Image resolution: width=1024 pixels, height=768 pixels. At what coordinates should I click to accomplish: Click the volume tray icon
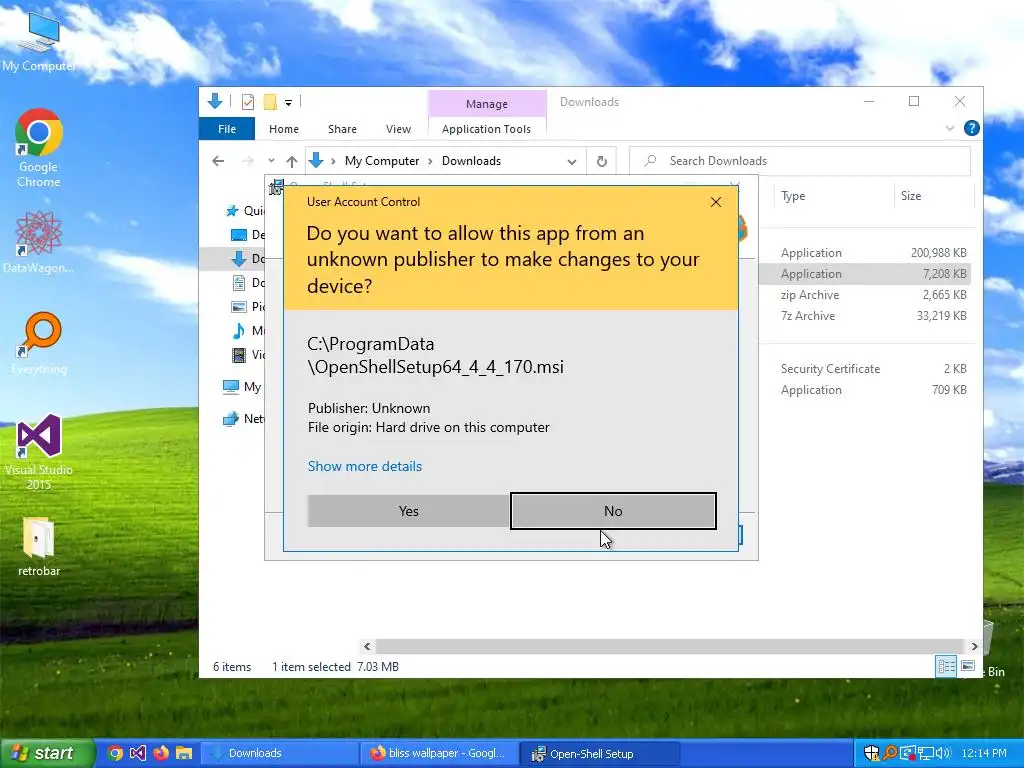[x=943, y=754]
